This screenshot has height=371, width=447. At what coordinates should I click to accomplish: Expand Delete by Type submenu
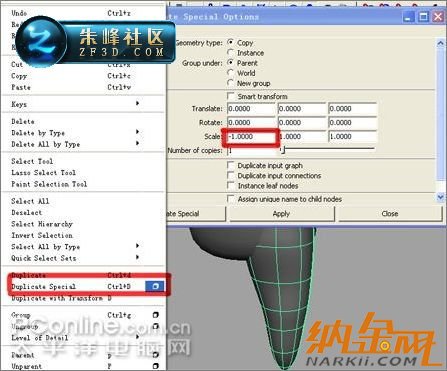click(137, 132)
